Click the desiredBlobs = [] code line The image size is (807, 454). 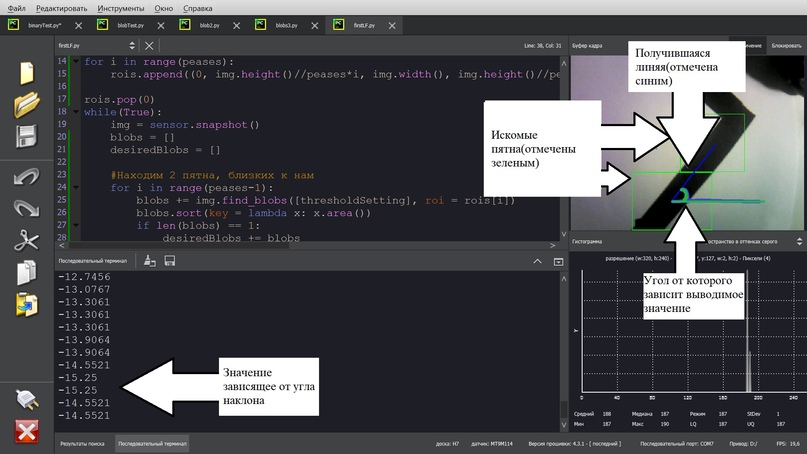(165, 150)
